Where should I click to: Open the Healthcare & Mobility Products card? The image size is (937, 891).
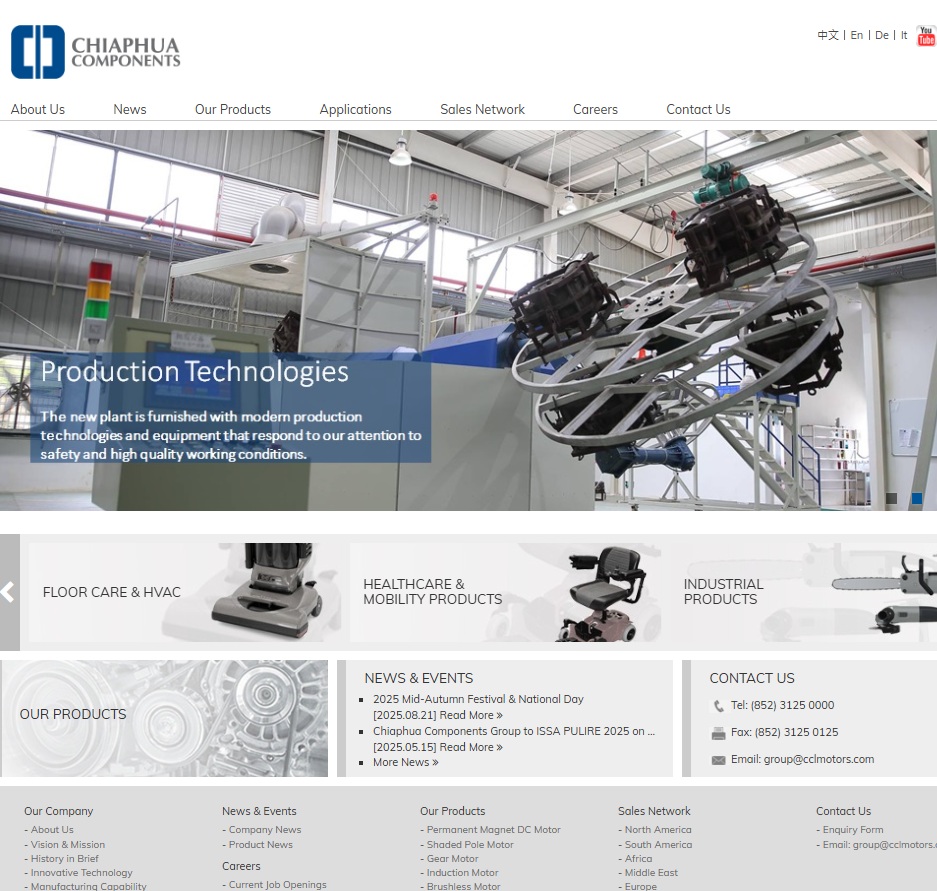click(506, 592)
